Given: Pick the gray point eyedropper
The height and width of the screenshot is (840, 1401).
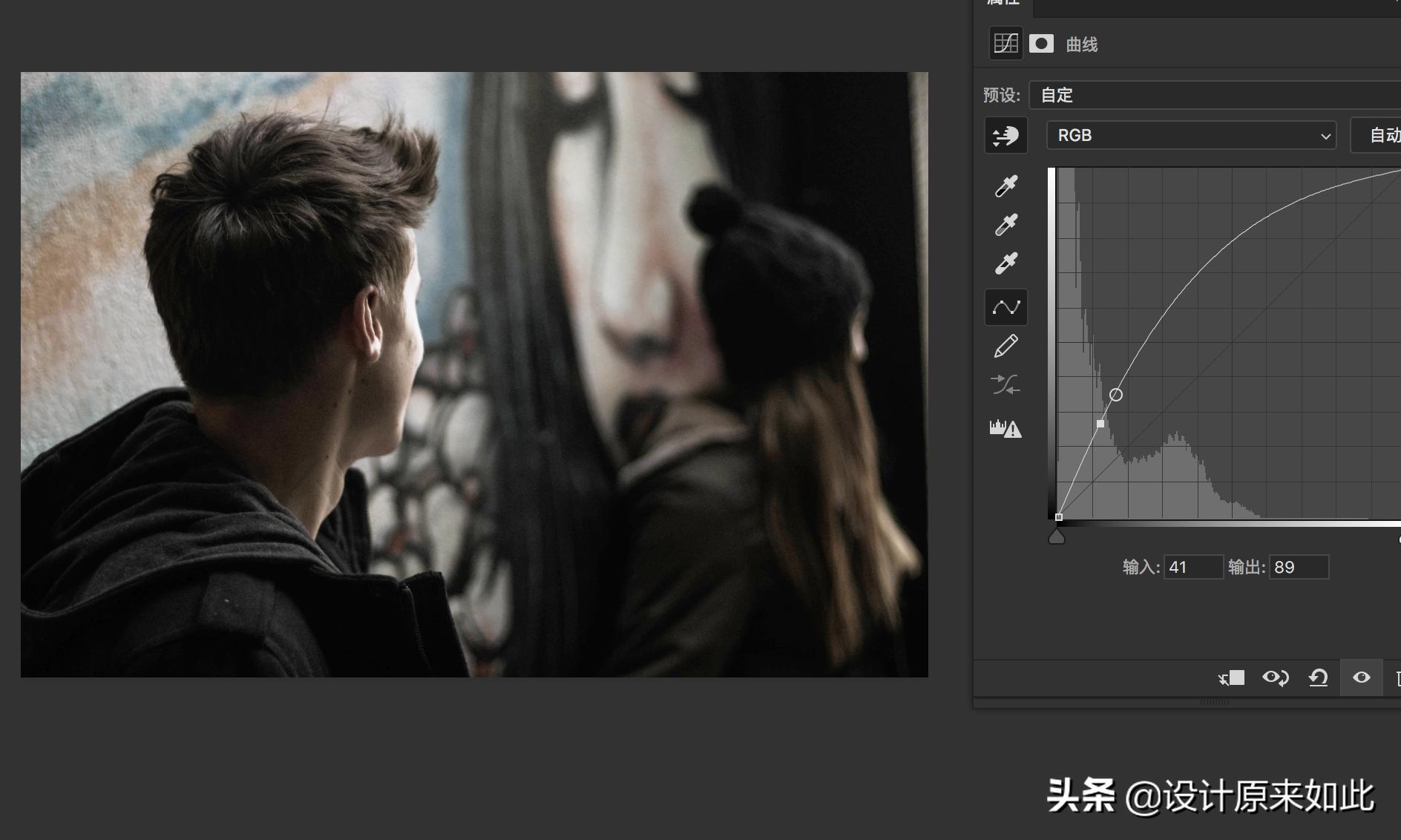Looking at the screenshot, I should 1005,224.
